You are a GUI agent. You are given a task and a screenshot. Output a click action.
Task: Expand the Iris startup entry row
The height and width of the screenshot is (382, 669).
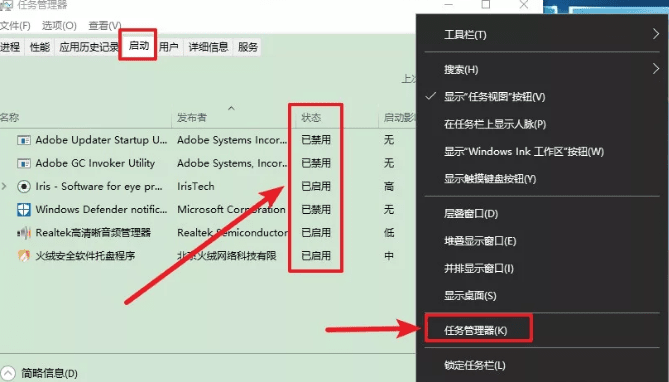(4, 186)
